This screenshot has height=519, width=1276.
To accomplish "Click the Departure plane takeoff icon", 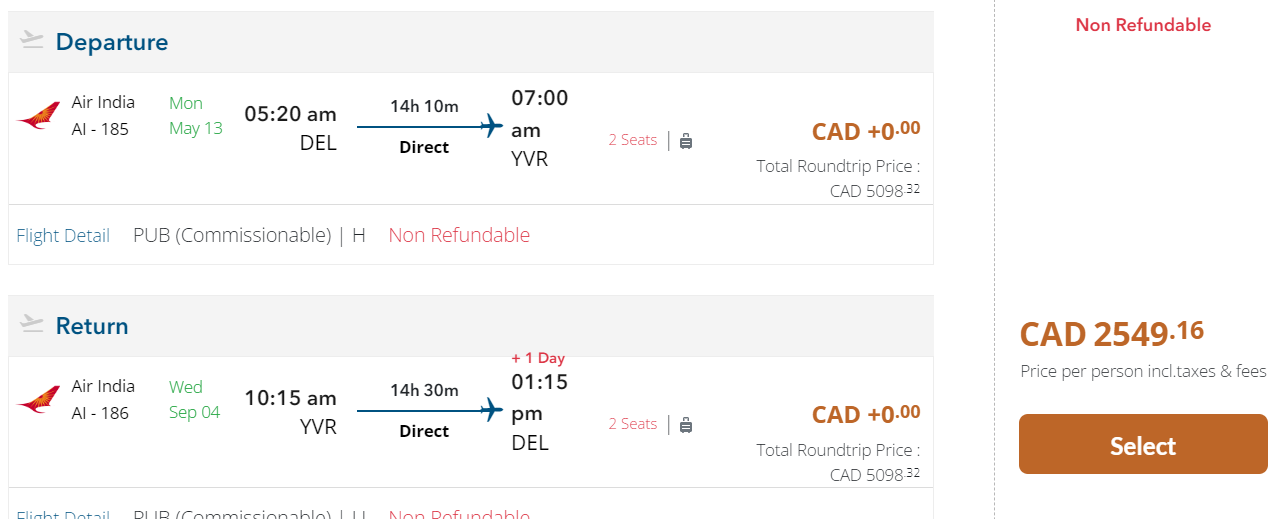I will pos(32,41).
